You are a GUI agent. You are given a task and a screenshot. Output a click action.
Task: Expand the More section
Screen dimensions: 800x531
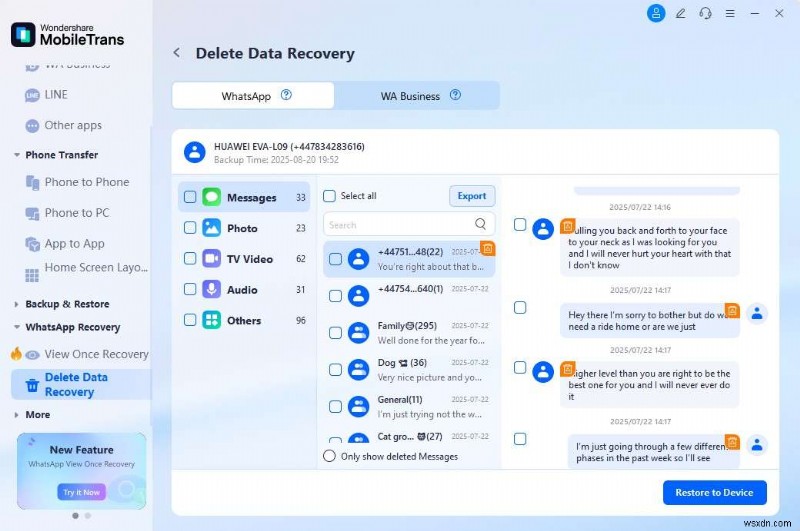(17, 415)
